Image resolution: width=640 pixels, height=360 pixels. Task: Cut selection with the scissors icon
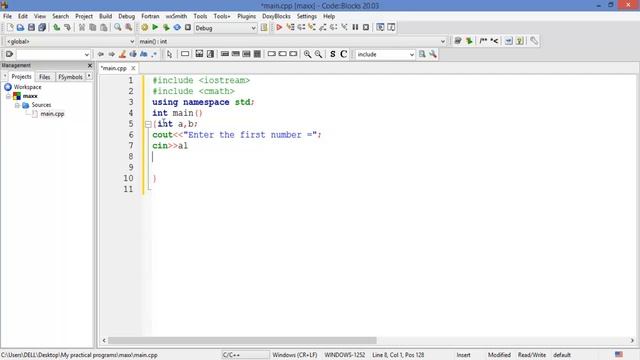pos(82,27)
